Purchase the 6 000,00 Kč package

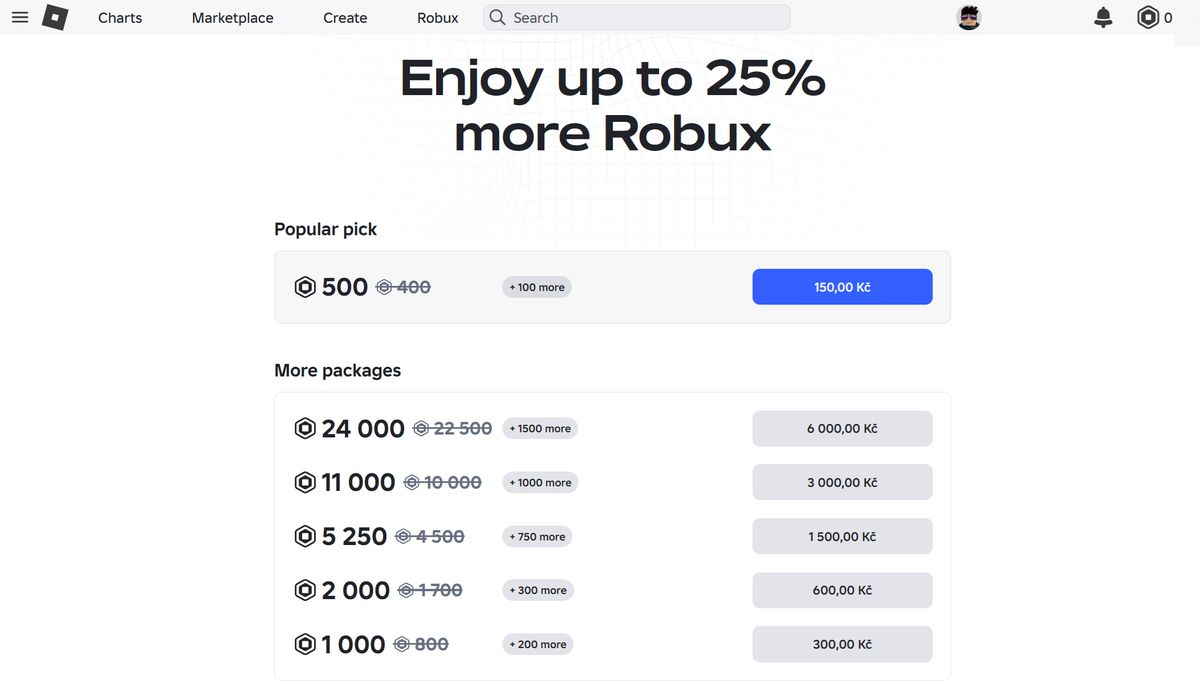842,429
